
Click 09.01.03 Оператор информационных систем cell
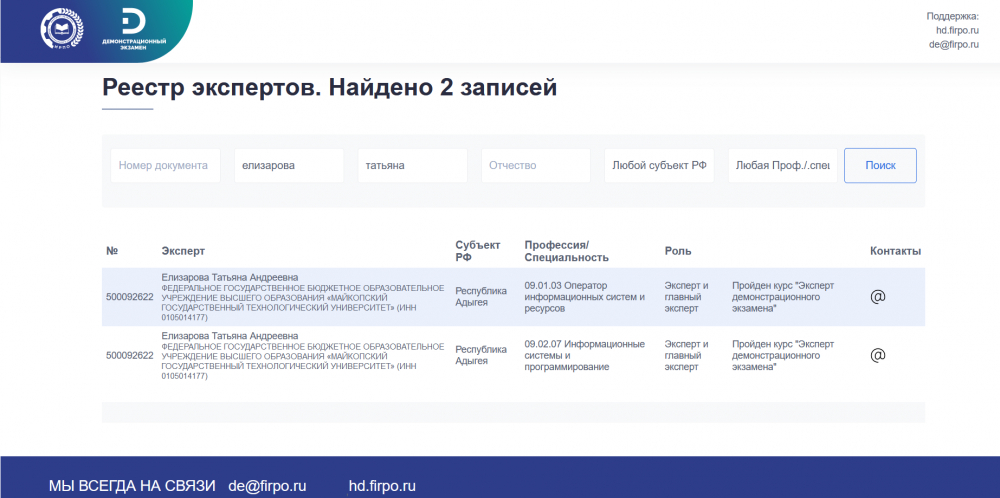pyautogui.click(x=585, y=297)
